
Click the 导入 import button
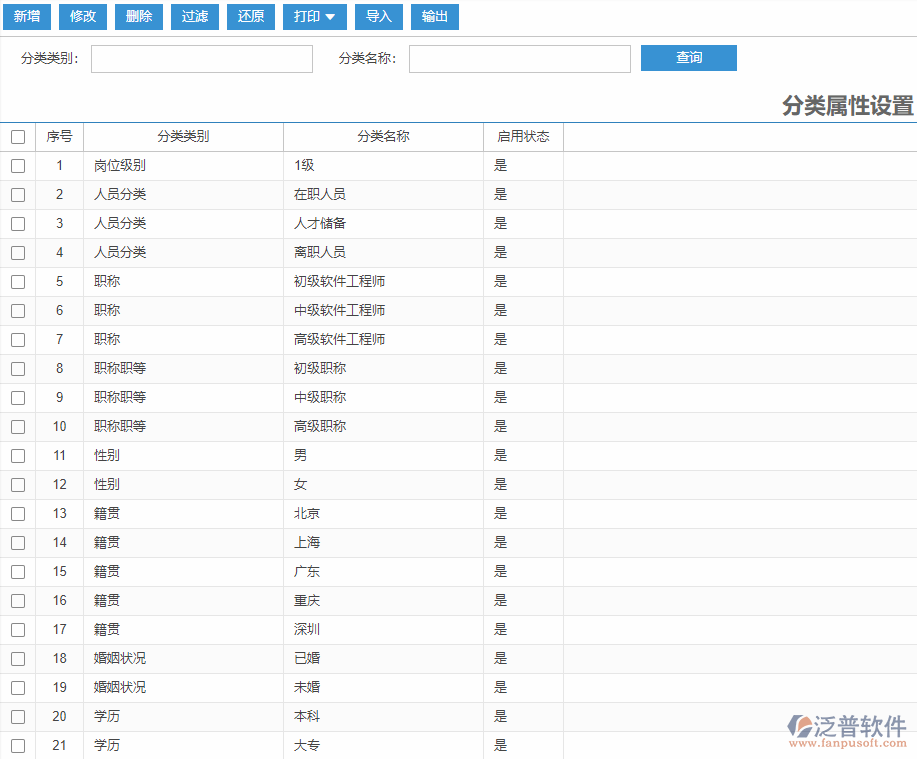[379, 17]
